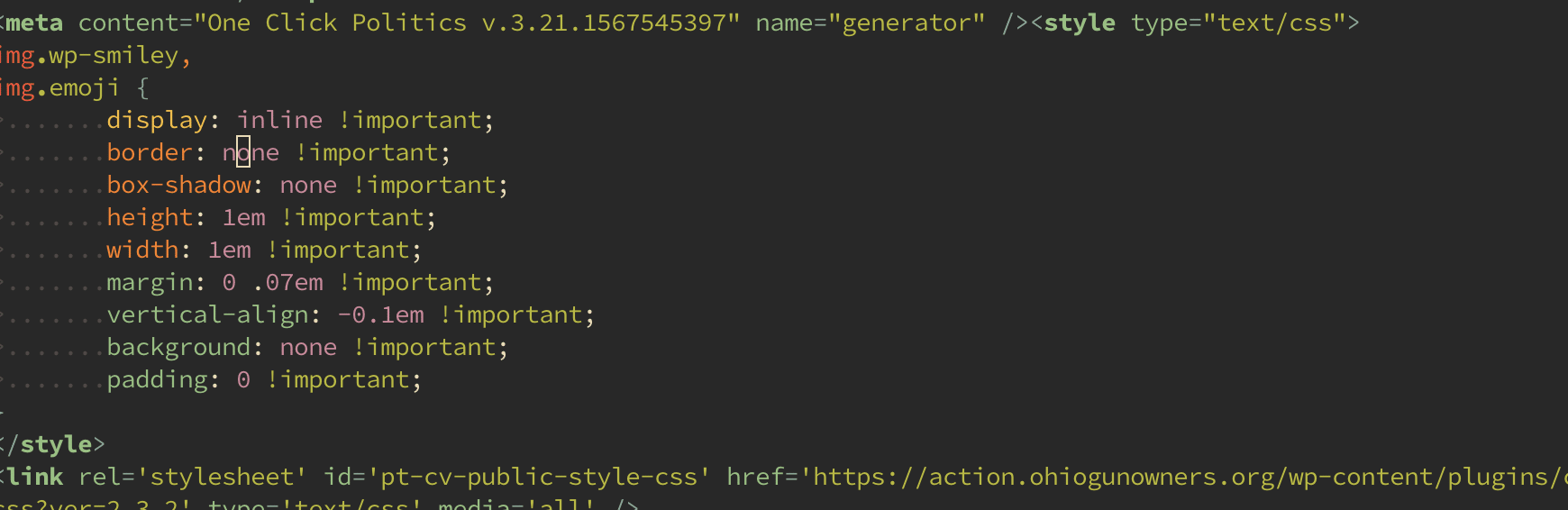
Task: Click the 'height' property name
Action: point(150,218)
